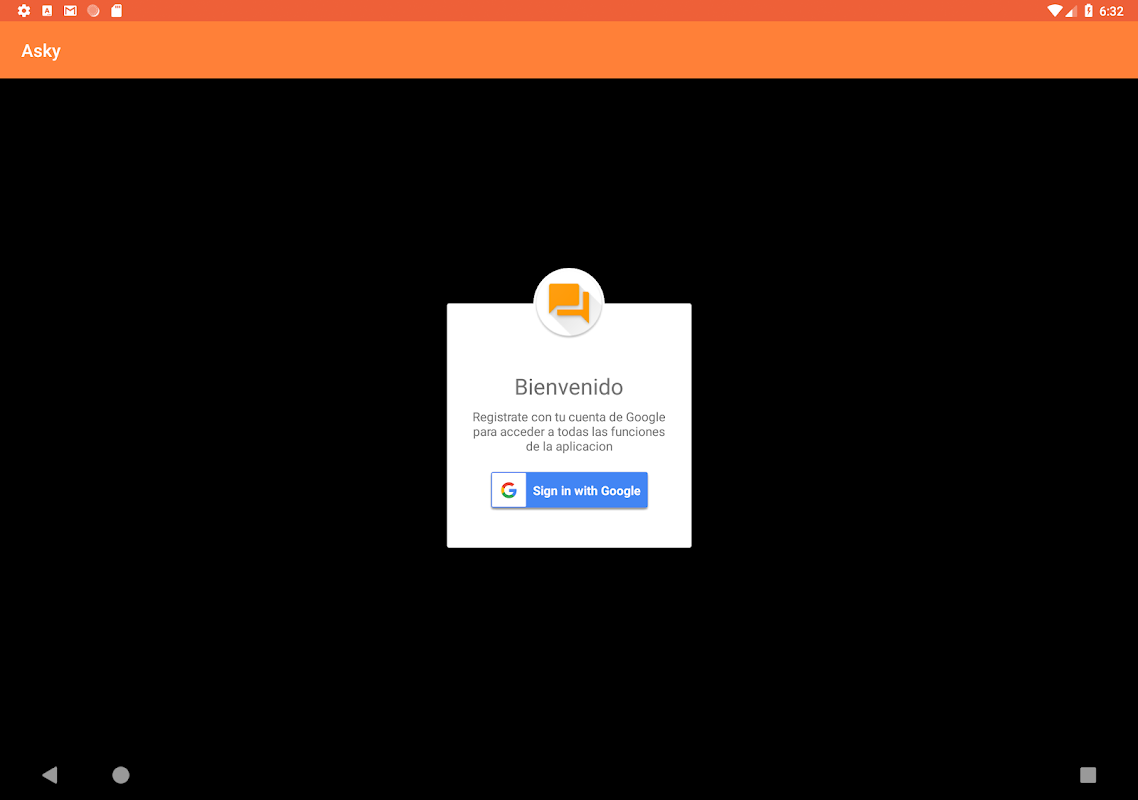Tap the 6:32 clock

(x=1111, y=11)
